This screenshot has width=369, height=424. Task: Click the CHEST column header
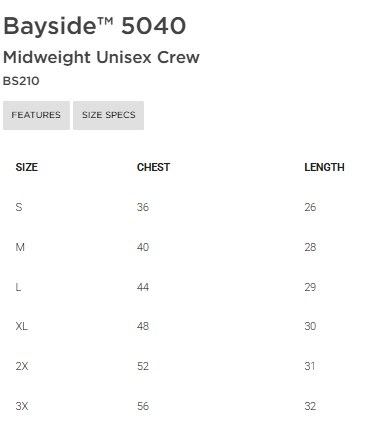coord(153,167)
